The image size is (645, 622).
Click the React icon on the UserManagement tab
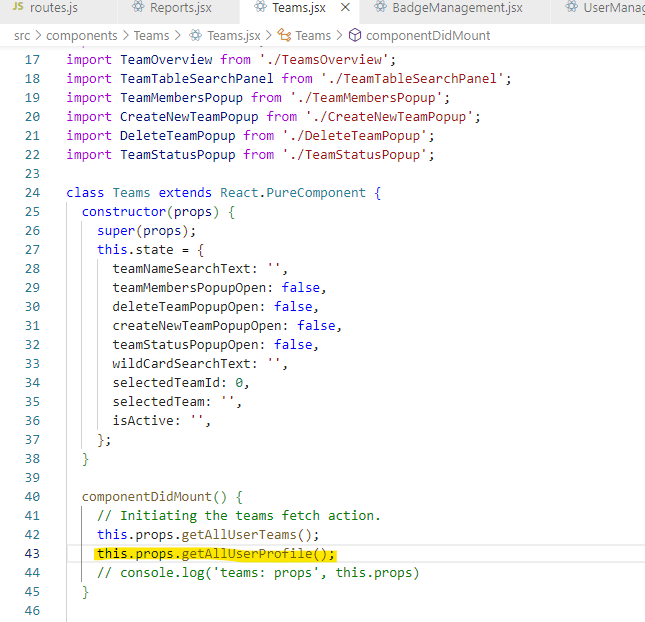[571, 7]
